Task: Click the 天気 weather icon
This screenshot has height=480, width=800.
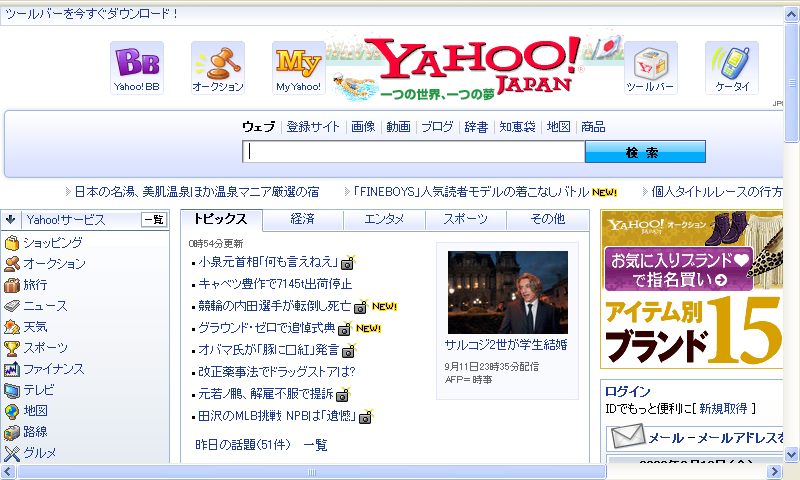Action: pos(12,326)
